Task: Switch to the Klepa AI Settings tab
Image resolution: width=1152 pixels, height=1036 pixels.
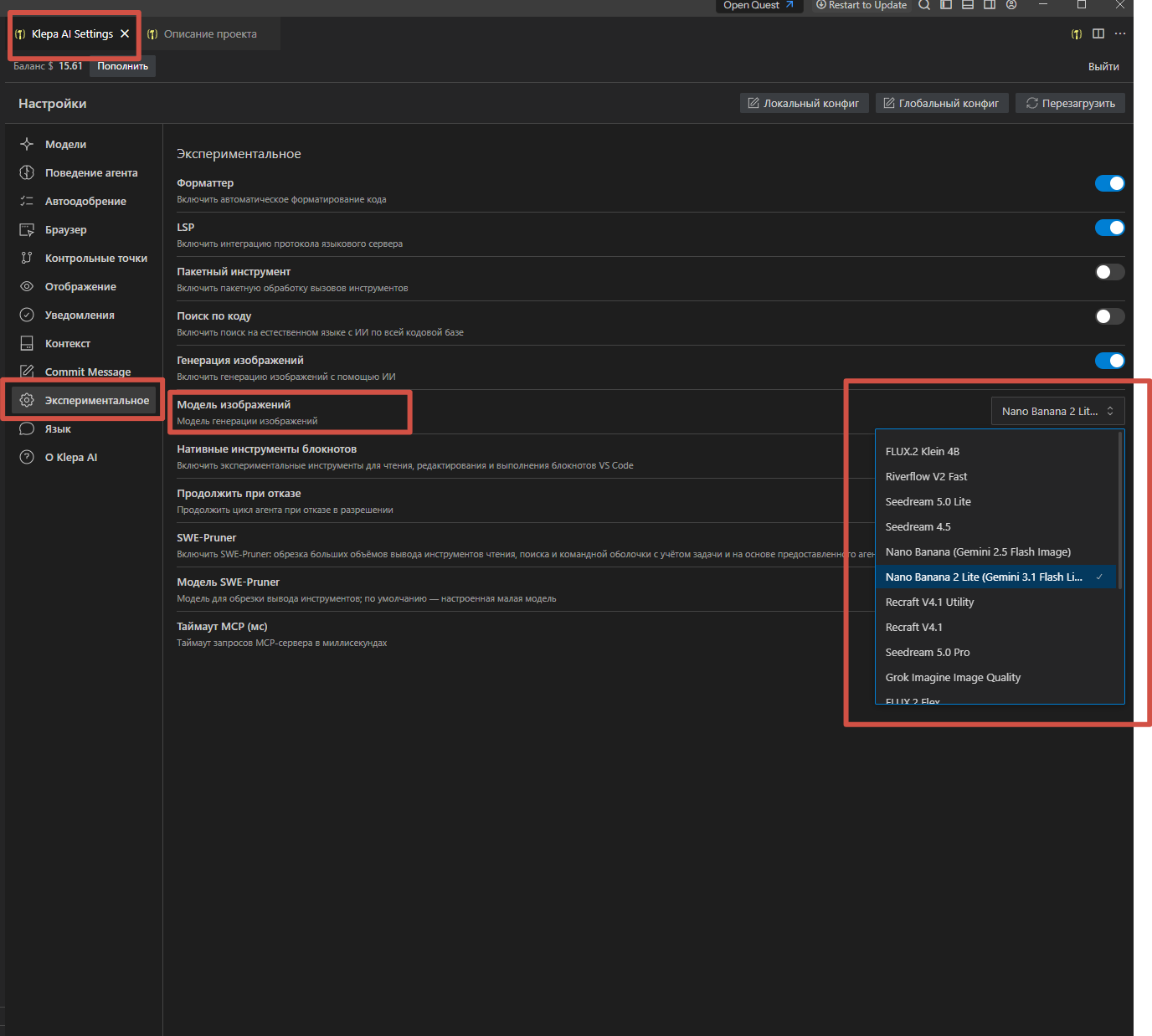Action: coord(72,34)
